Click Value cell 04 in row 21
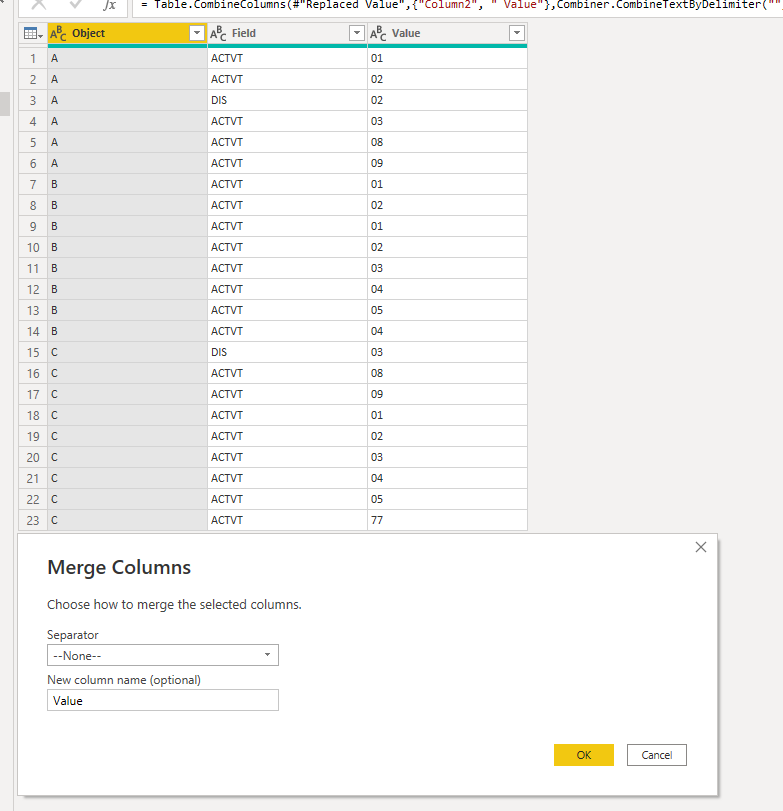 447,478
